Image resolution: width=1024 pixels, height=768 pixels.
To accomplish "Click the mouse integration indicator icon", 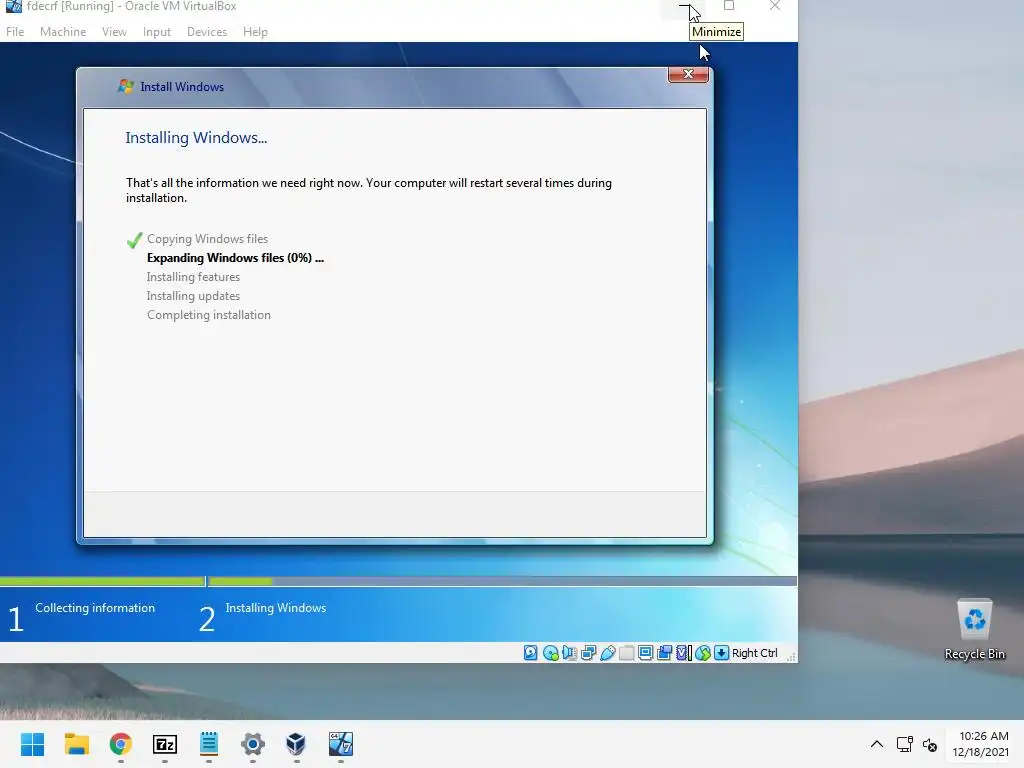I will tap(703, 652).
